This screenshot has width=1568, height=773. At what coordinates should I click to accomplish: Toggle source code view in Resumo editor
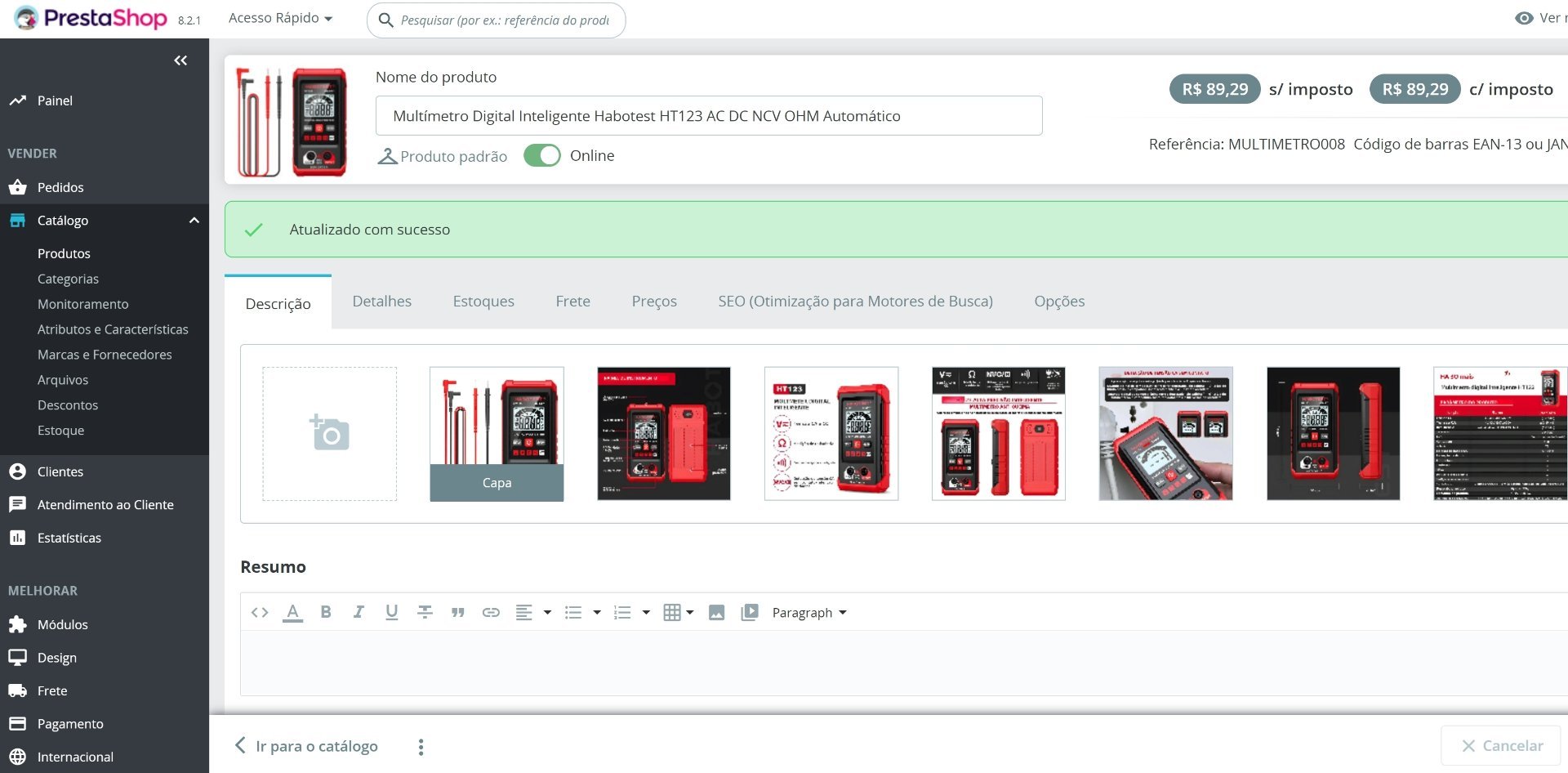pos(260,613)
